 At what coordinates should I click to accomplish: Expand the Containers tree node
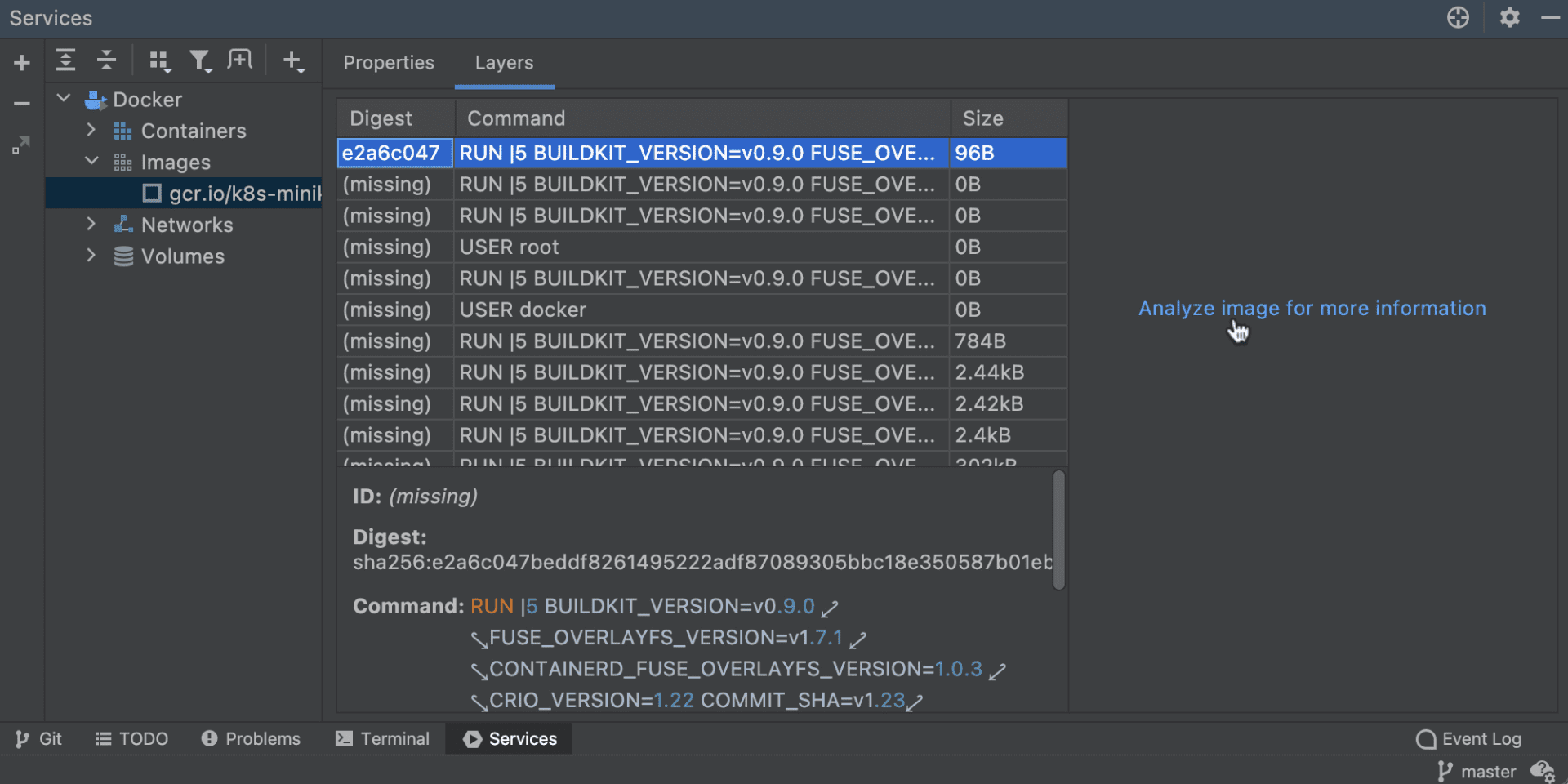coord(91,131)
